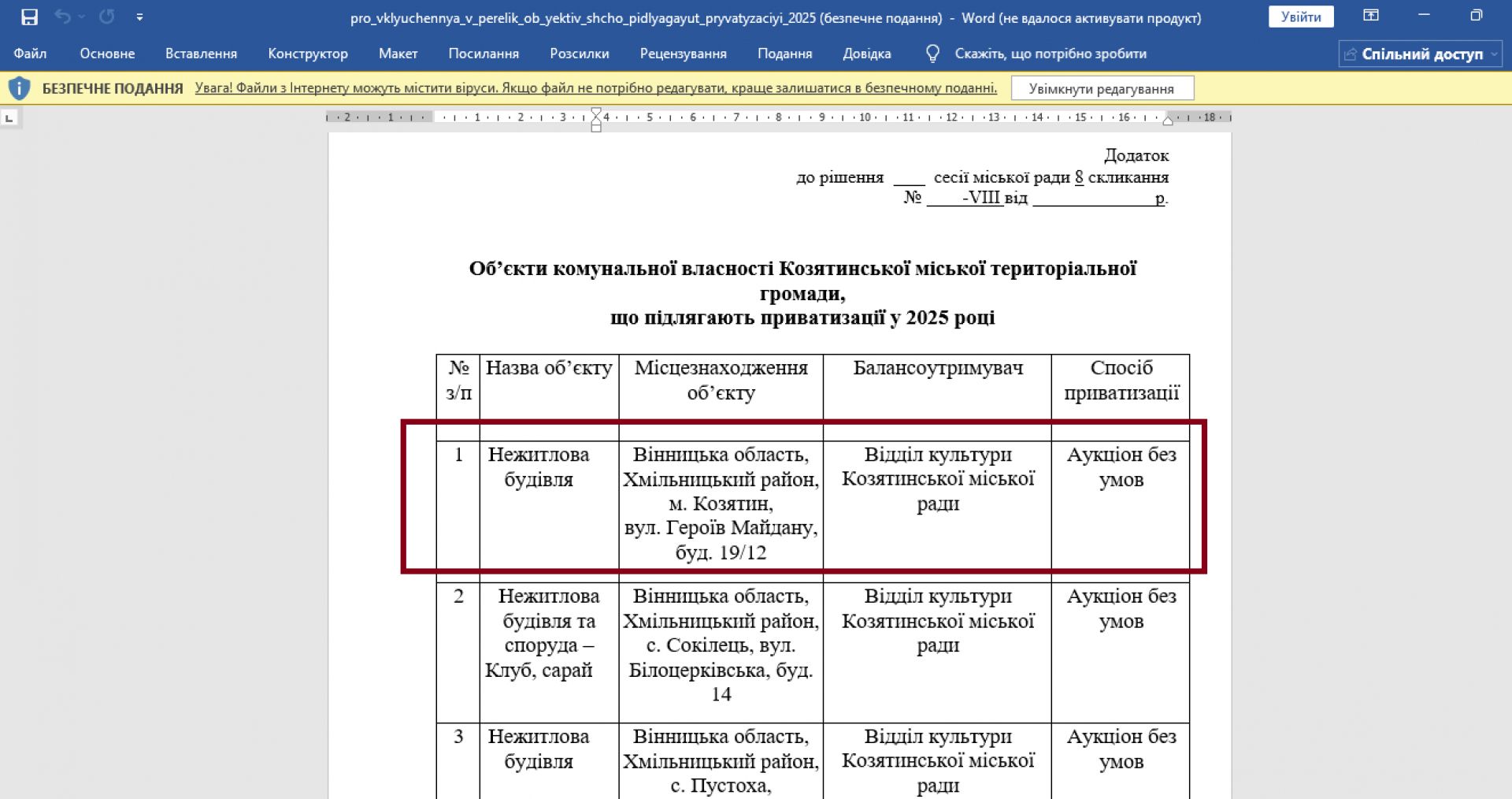Click the Protected View warning message link

click(595, 88)
